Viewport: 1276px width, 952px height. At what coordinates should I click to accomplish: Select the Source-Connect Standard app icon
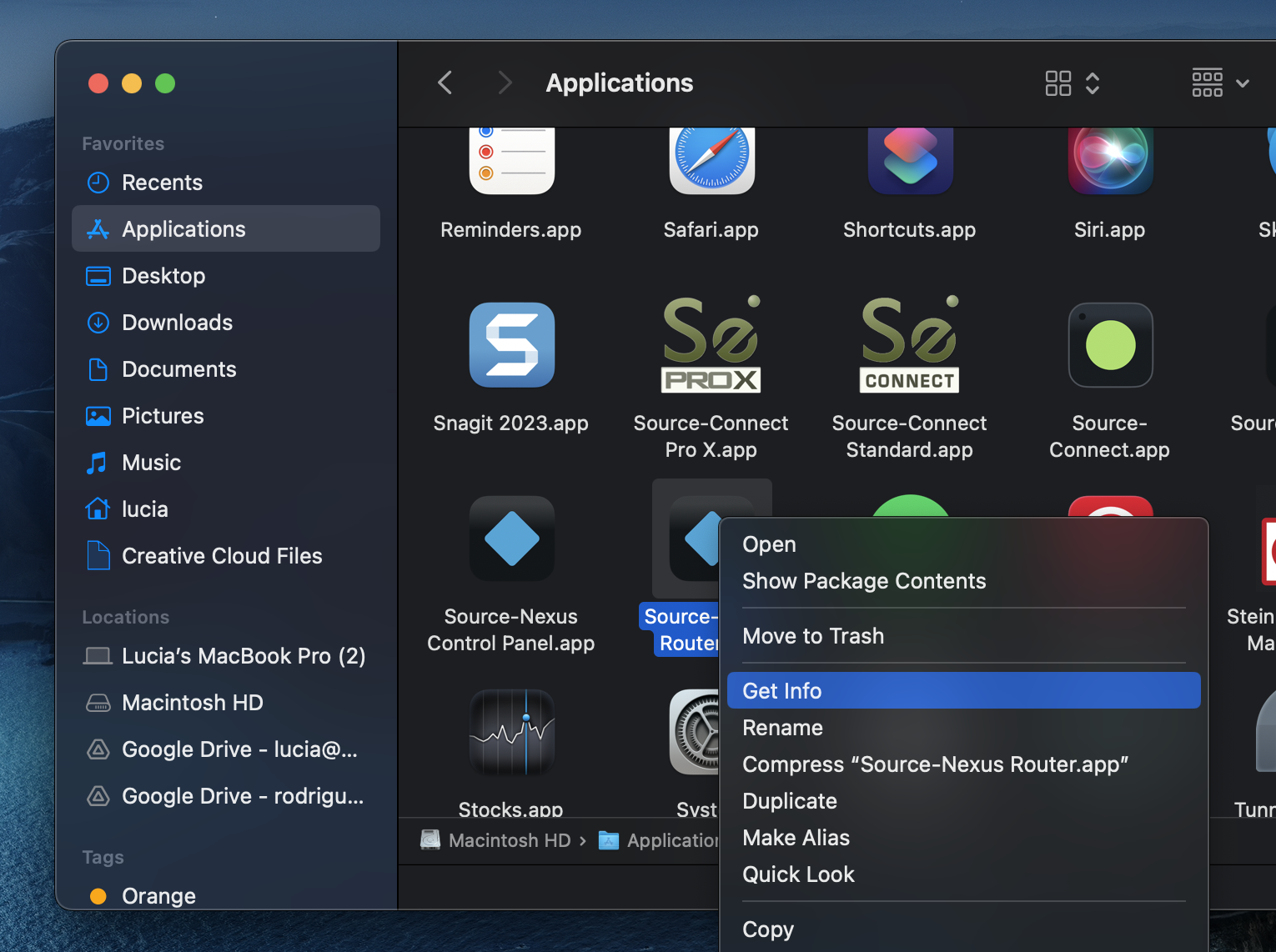(x=909, y=345)
